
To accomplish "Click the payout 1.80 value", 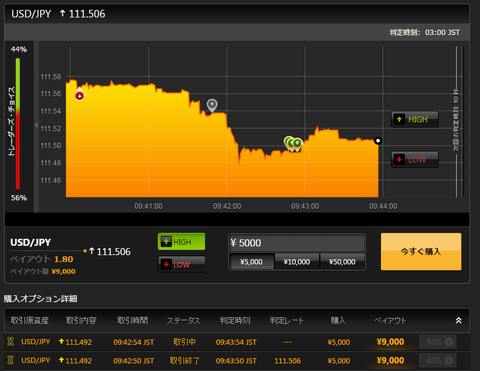I will coord(64,259).
